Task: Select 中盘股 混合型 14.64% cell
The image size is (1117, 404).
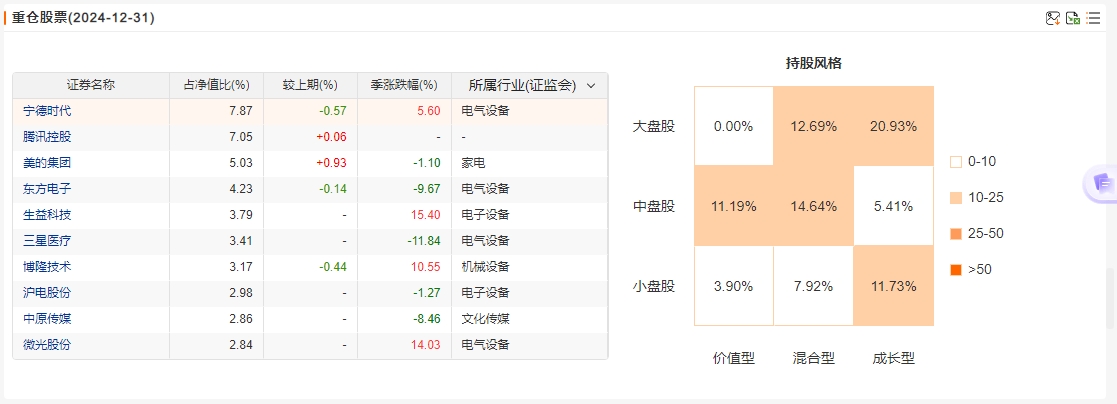Action: point(814,207)
